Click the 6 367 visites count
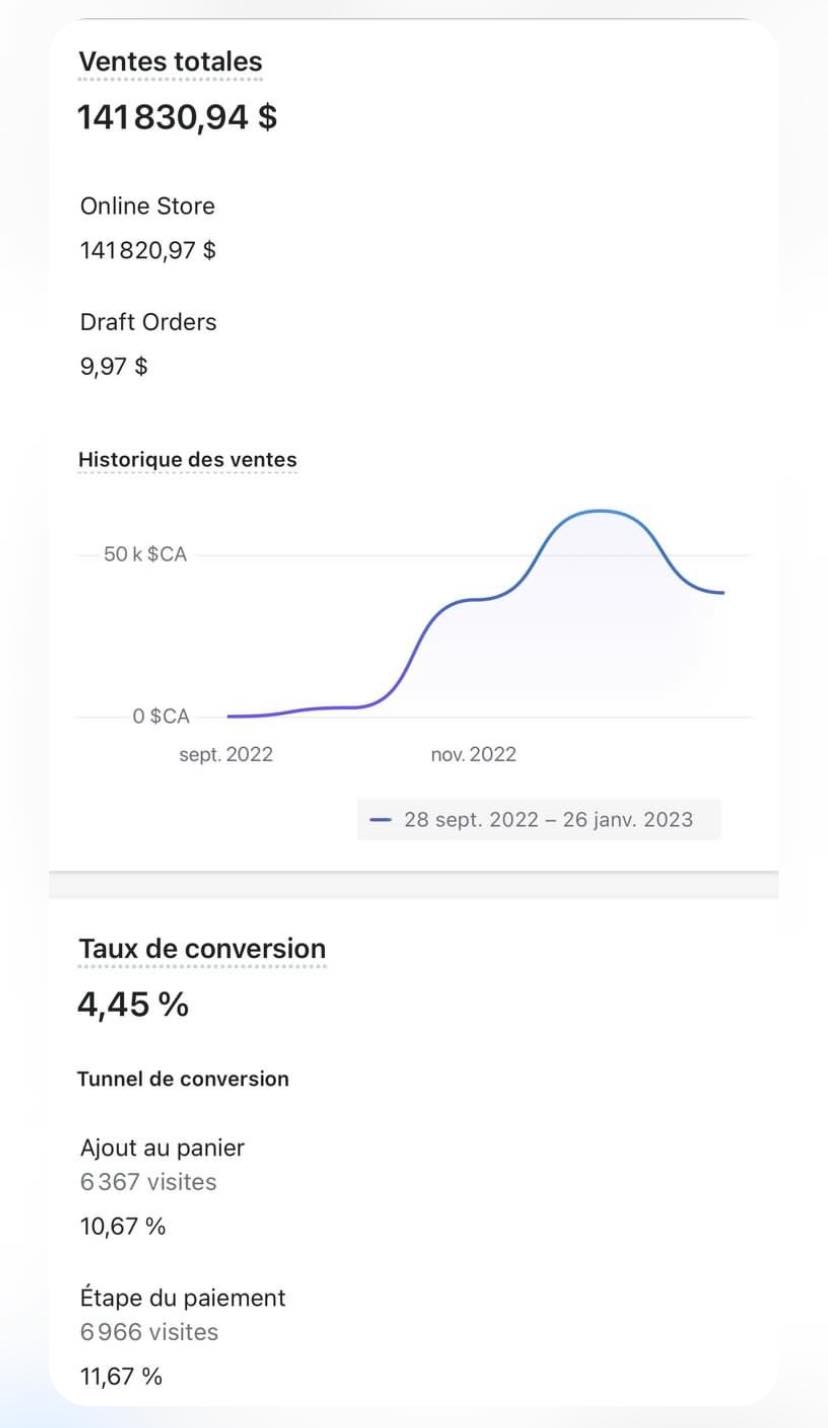Viewport: 828px width, 1428px height. 148,1182
